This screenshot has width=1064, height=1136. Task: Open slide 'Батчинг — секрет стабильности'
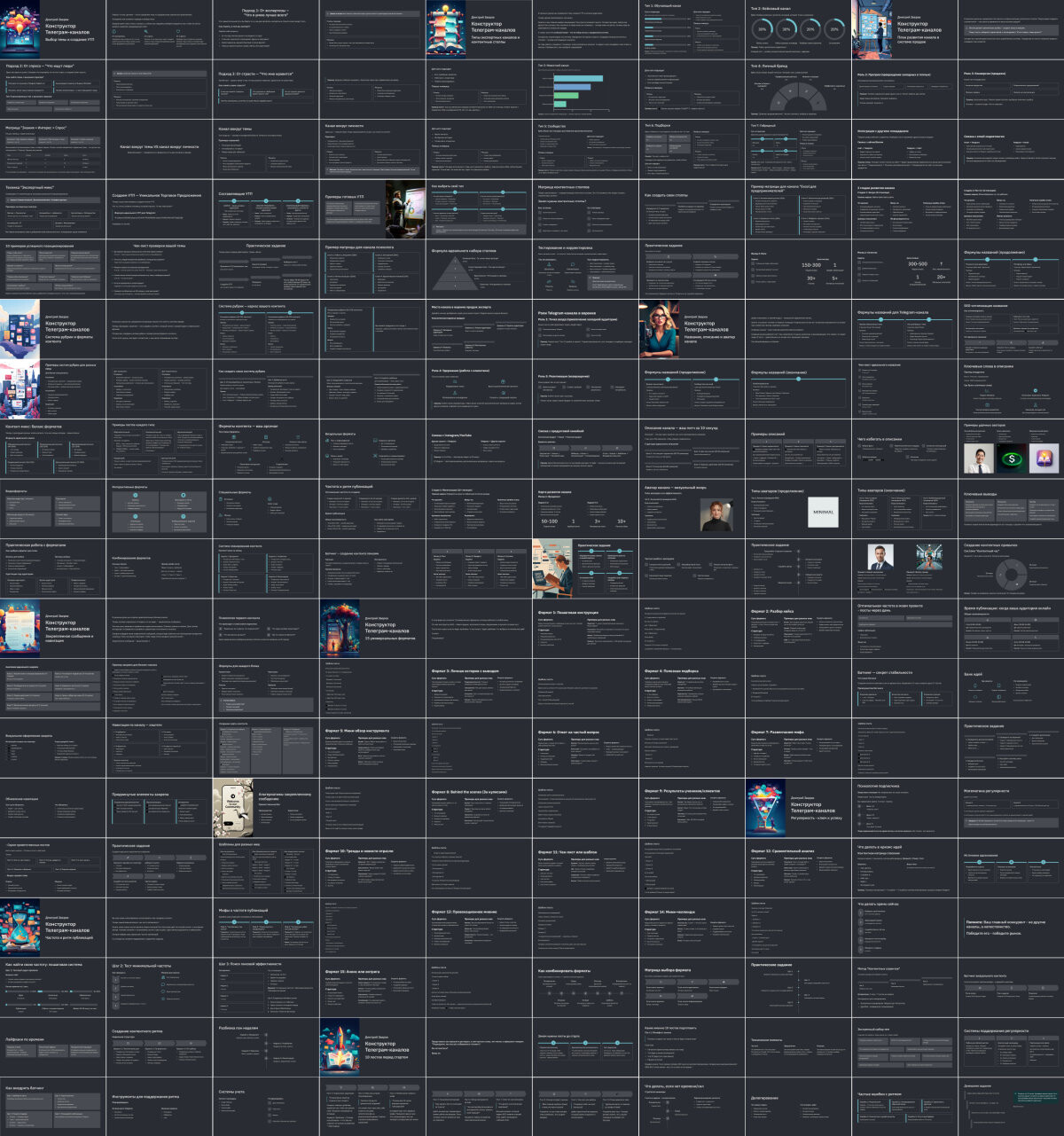coord(904,688)
